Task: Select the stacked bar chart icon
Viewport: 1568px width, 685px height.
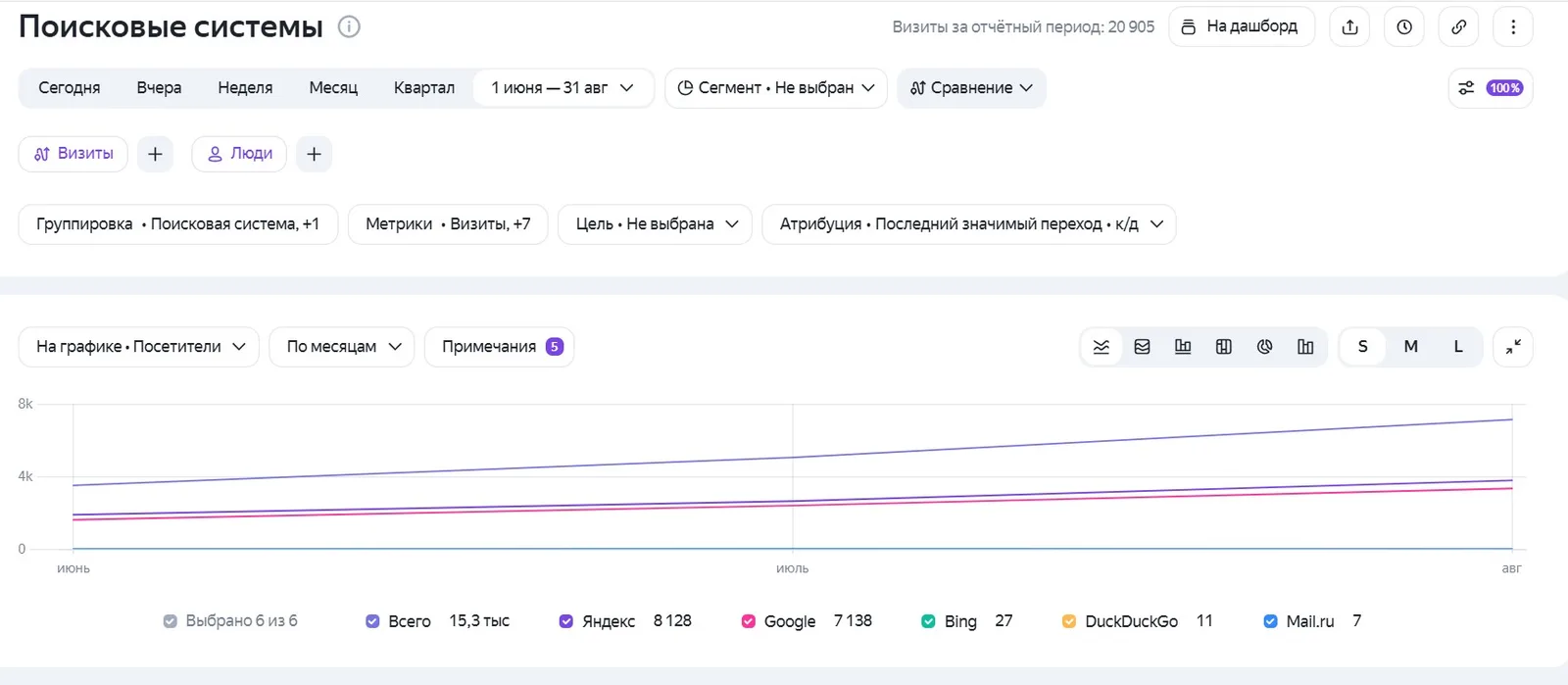Action: [1224, 347]
